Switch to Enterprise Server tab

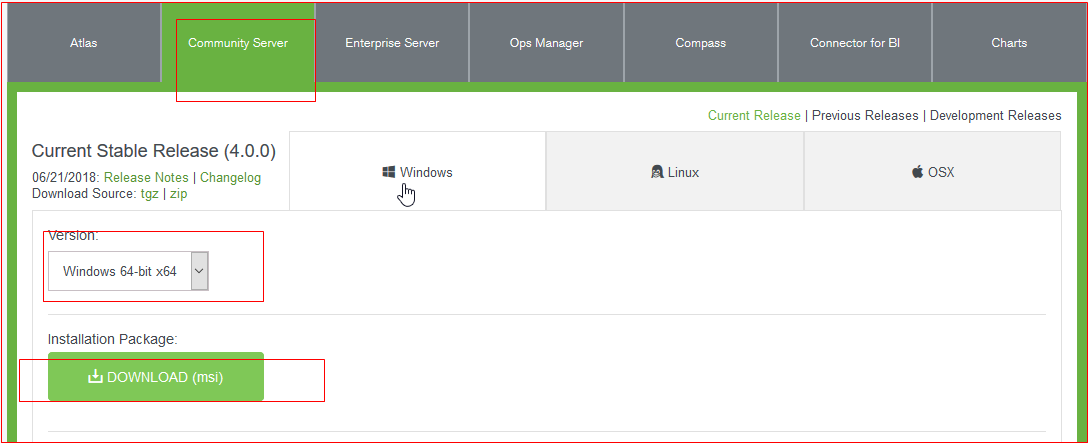(x=392, y=43)
